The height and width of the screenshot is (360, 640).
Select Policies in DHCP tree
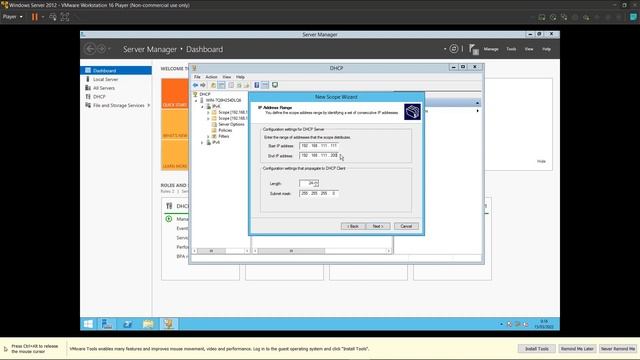coord(225,130)
